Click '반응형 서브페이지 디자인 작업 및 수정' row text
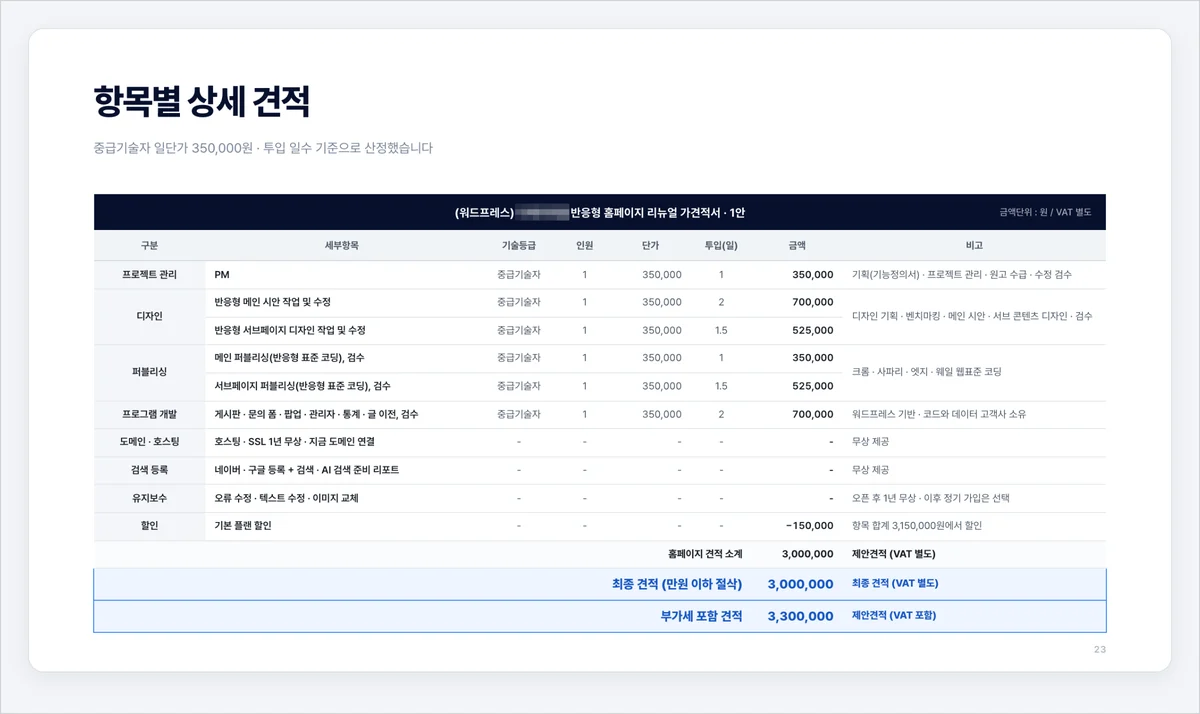This screenshot has width=1200, height=714. point(290,330)
